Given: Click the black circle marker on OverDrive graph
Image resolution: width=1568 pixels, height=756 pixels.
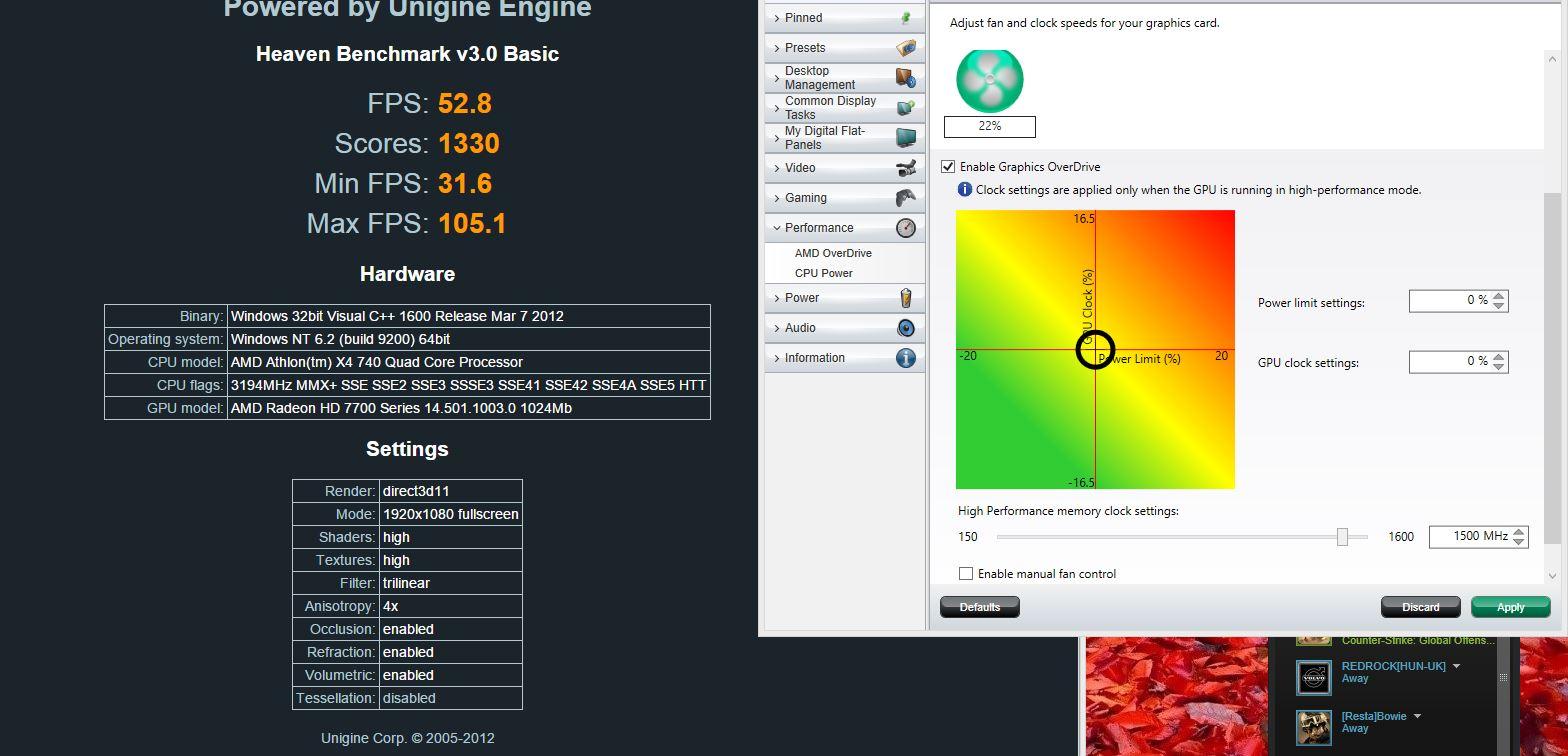Looking at the screenshot, I should pyautogui.click(x=1095, y=350).
